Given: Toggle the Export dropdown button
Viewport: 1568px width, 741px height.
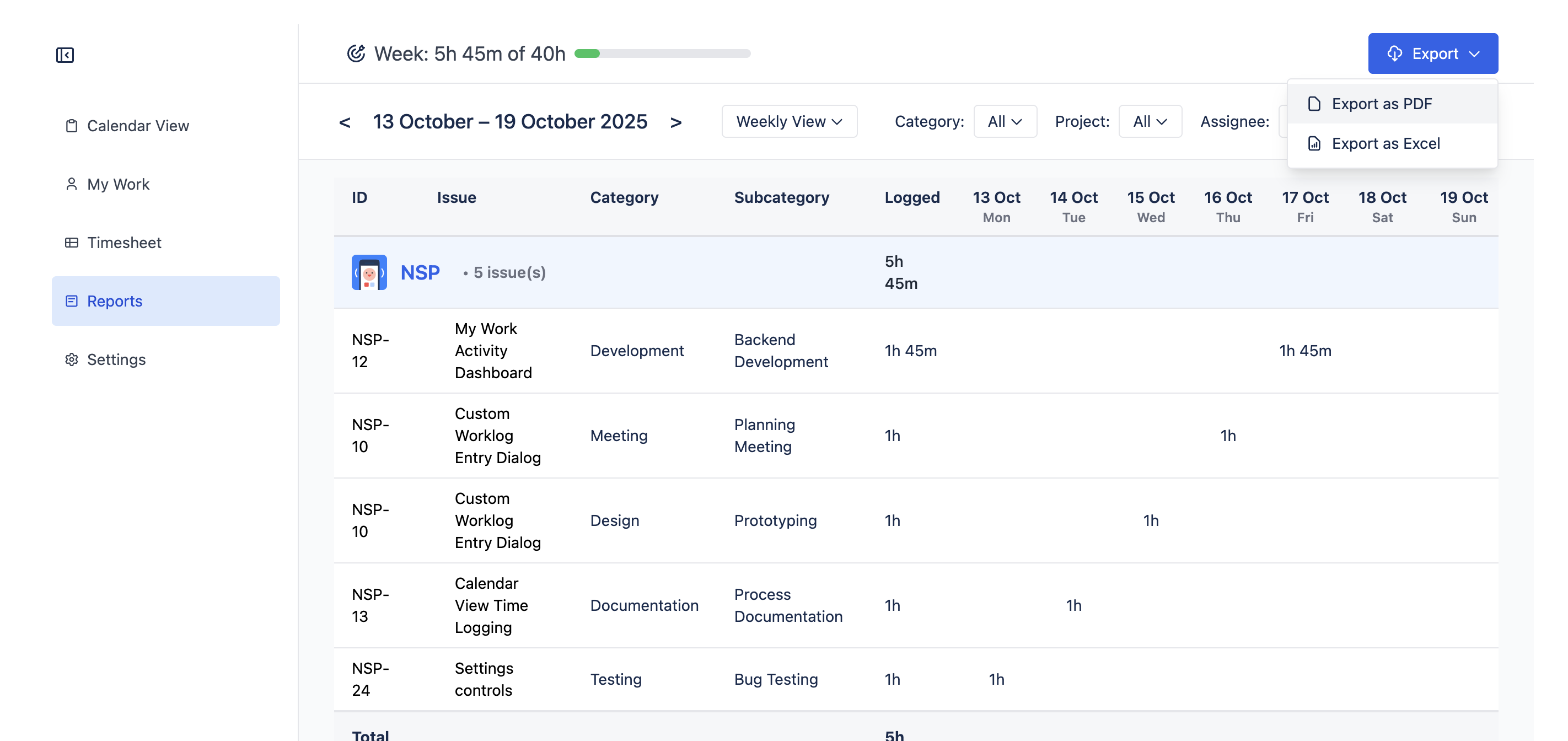Looking at the screenshot, I should coord(1432,53).
